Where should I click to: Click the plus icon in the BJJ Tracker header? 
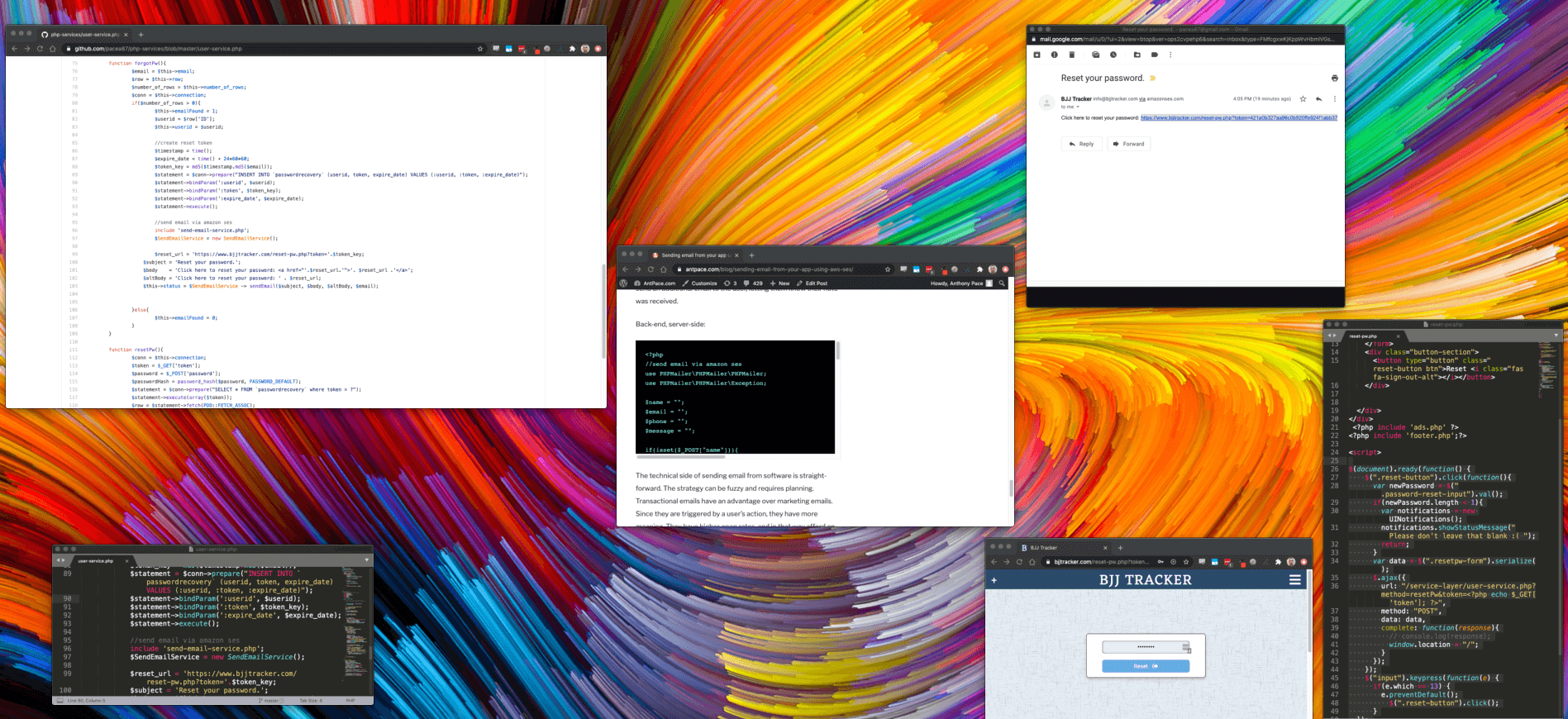(x=994, y=580)
